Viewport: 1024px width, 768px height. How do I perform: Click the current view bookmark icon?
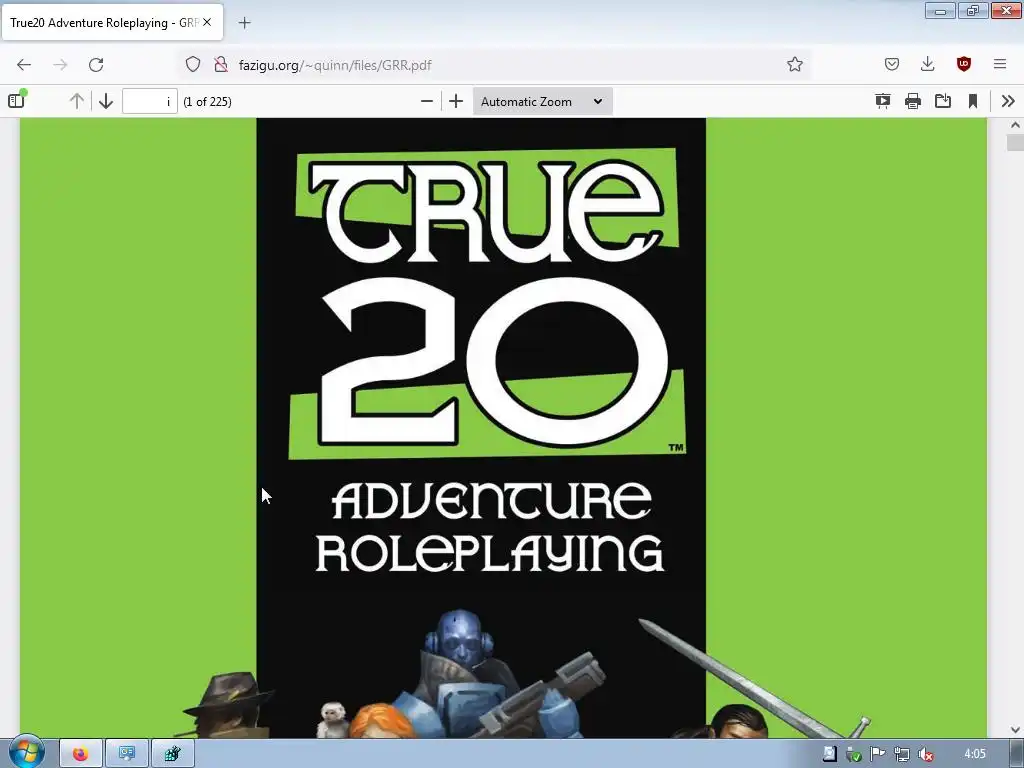[x=972, y=101]
